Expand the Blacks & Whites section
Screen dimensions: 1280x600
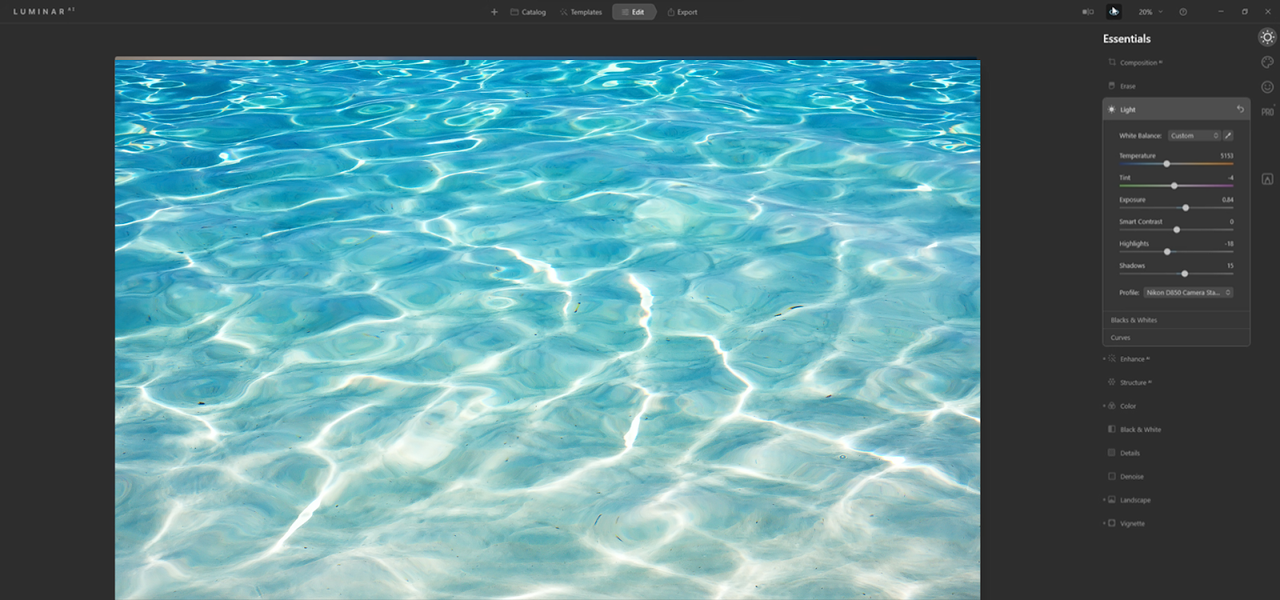pos(1133,320)
